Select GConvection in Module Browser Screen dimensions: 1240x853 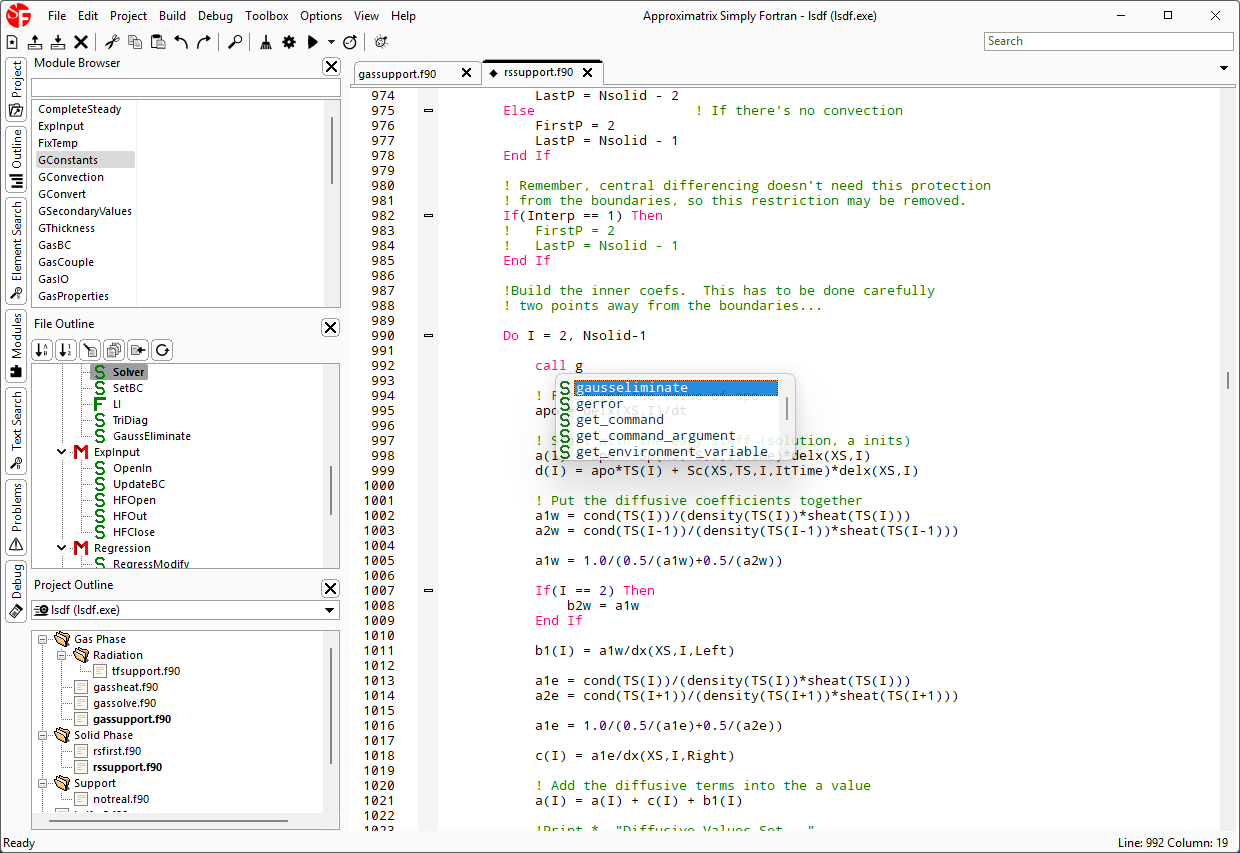(x=71, y=177)
